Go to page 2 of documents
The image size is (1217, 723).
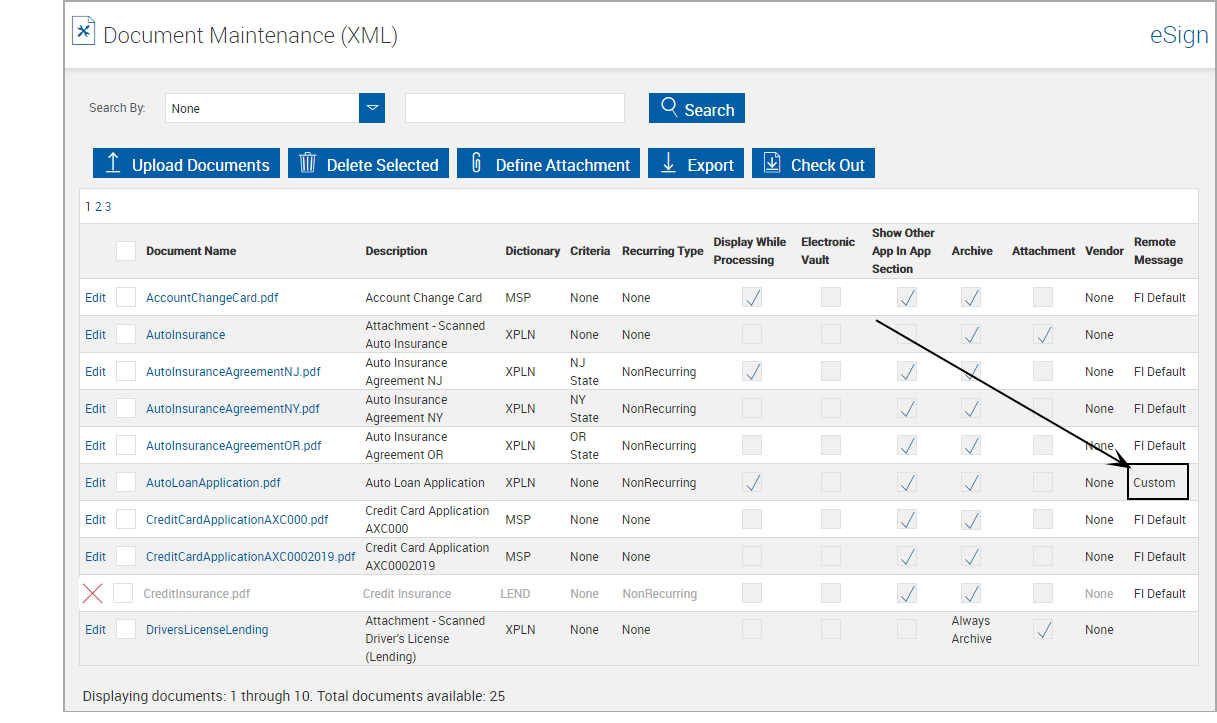tap(98, 205)
